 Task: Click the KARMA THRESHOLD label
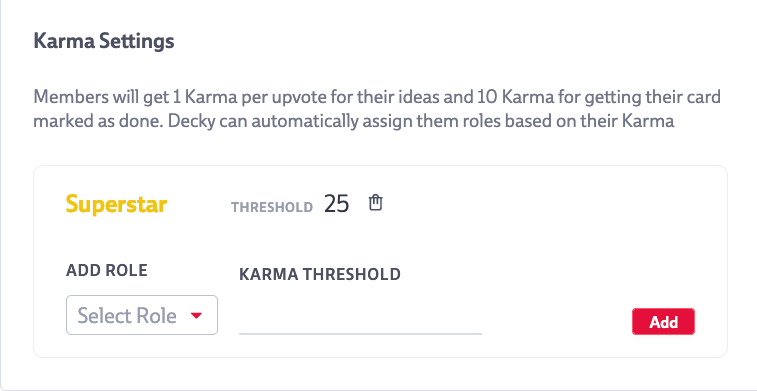point(320,274)
